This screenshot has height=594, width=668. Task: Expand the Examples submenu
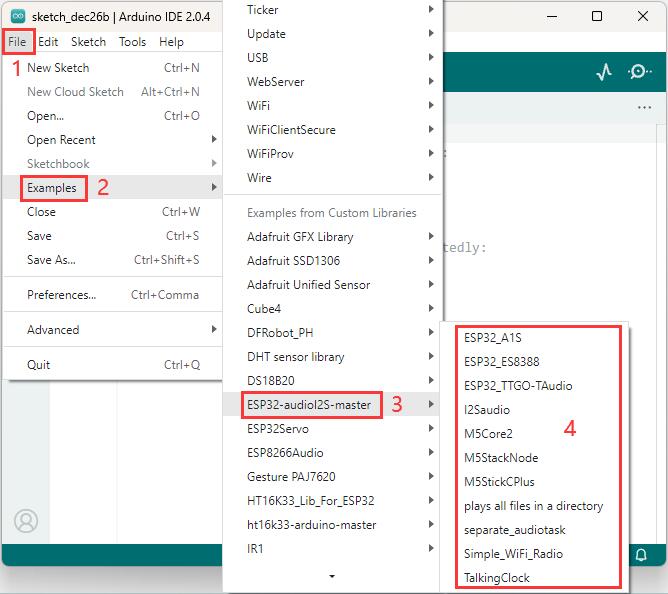click(x=113, y=187)
